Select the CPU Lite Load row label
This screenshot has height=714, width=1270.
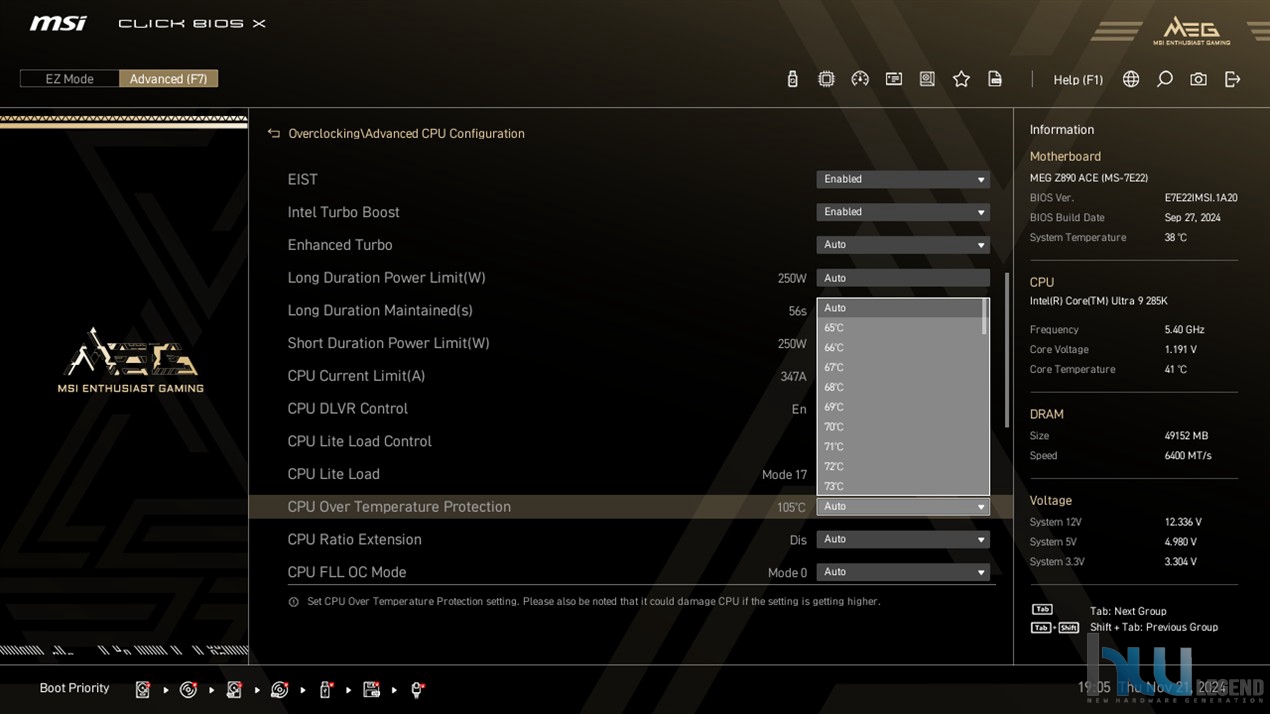click(333, 474)
